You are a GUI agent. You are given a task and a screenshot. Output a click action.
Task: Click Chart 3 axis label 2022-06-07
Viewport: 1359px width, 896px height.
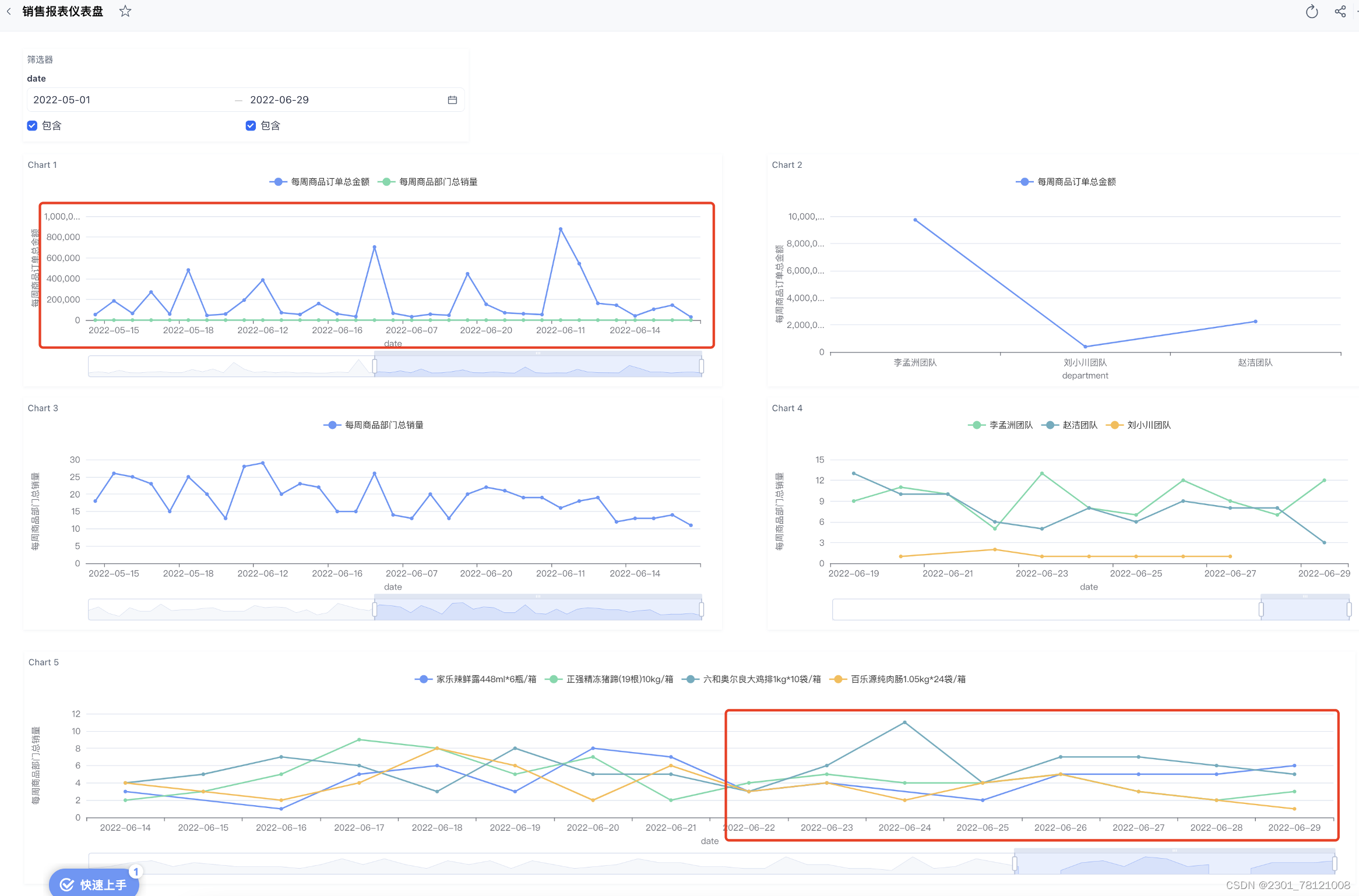[411, 573]
